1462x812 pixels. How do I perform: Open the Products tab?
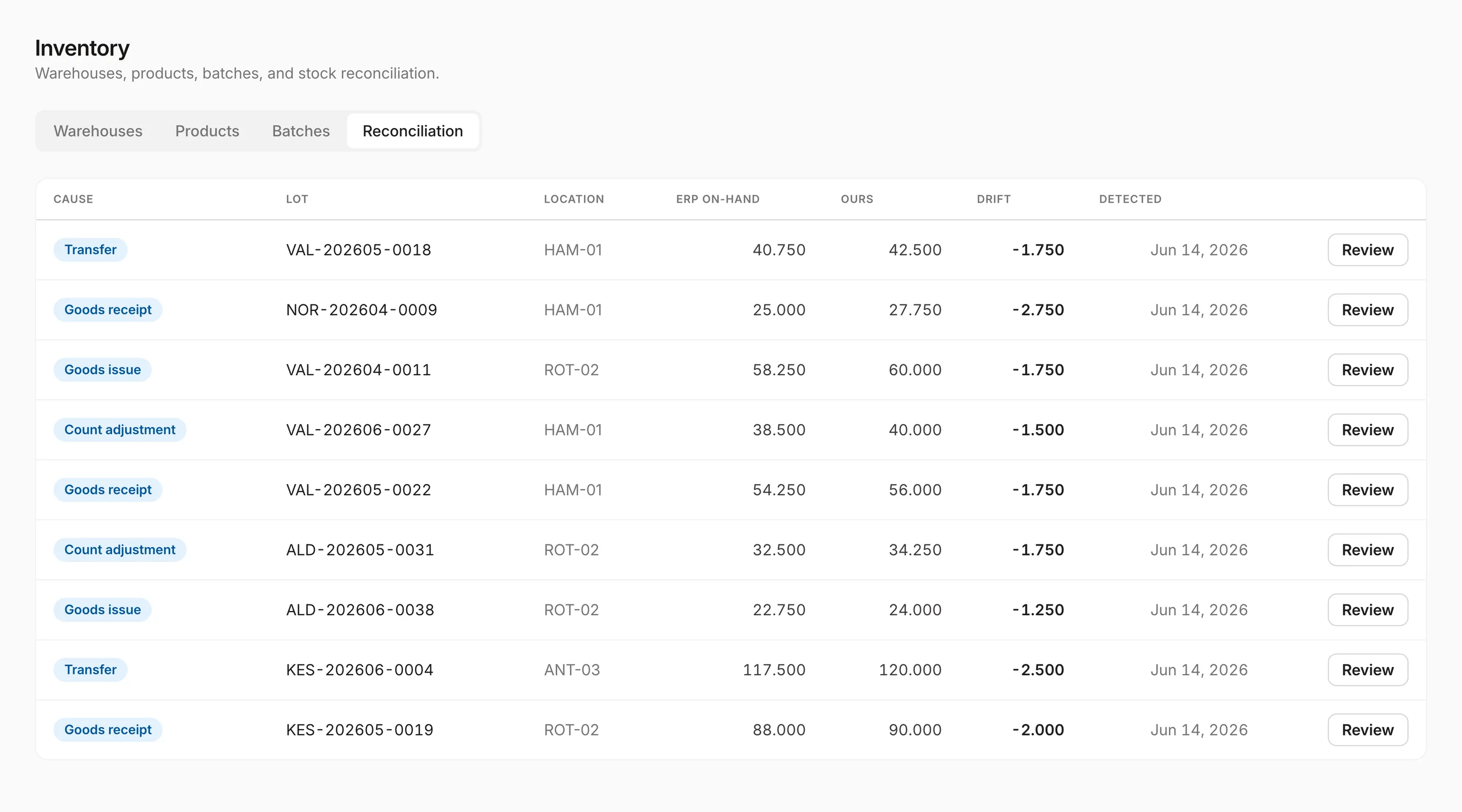coord(207,131)
